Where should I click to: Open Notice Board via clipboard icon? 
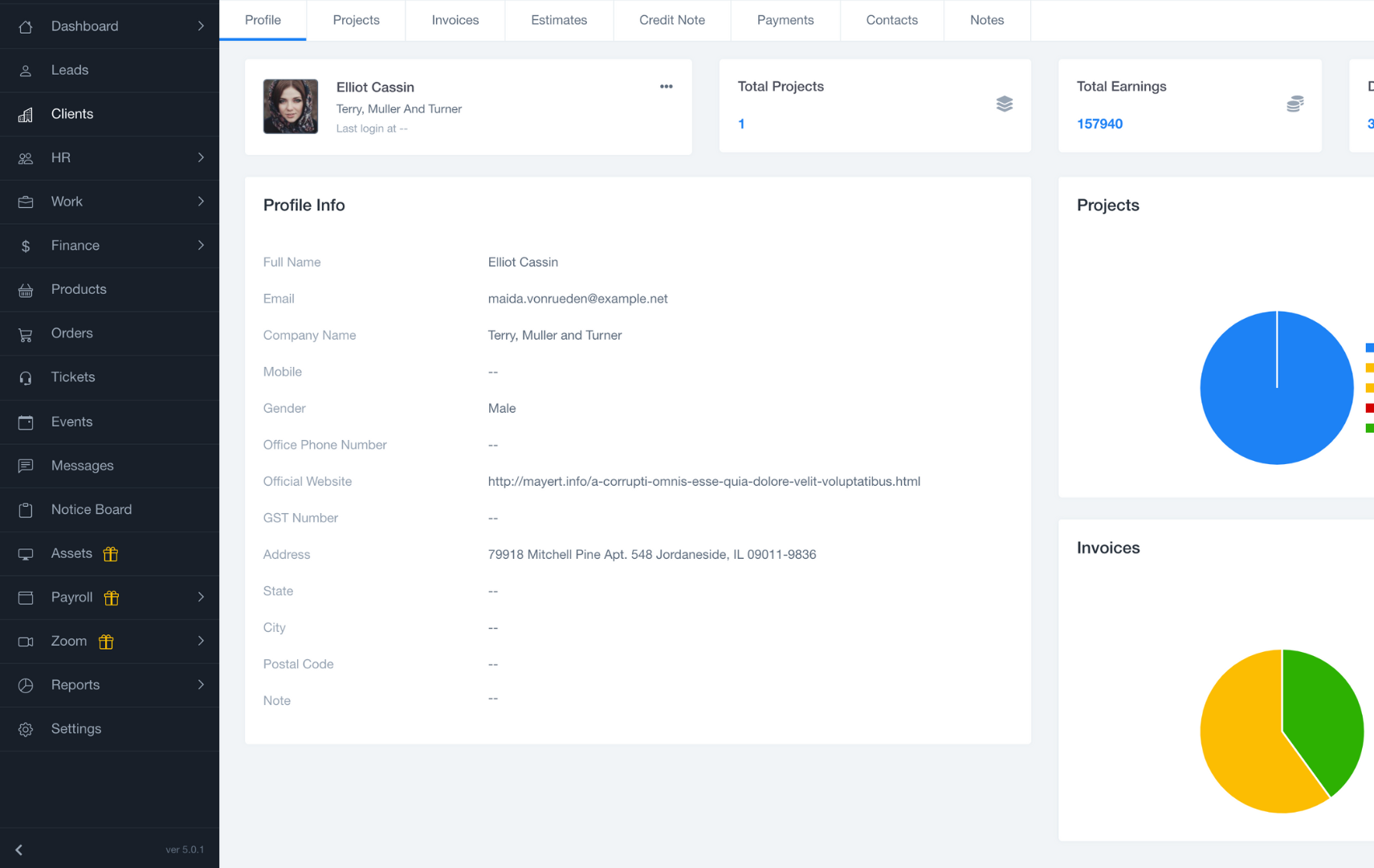(x=26, y=510)
